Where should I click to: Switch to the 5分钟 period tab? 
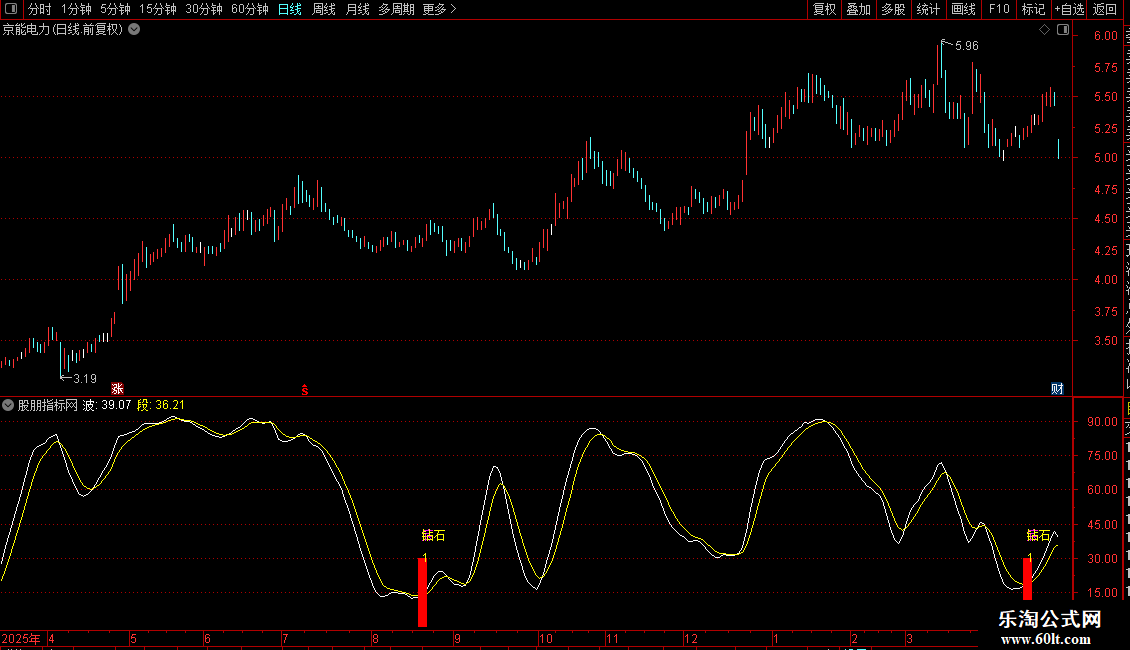[115, 9]
